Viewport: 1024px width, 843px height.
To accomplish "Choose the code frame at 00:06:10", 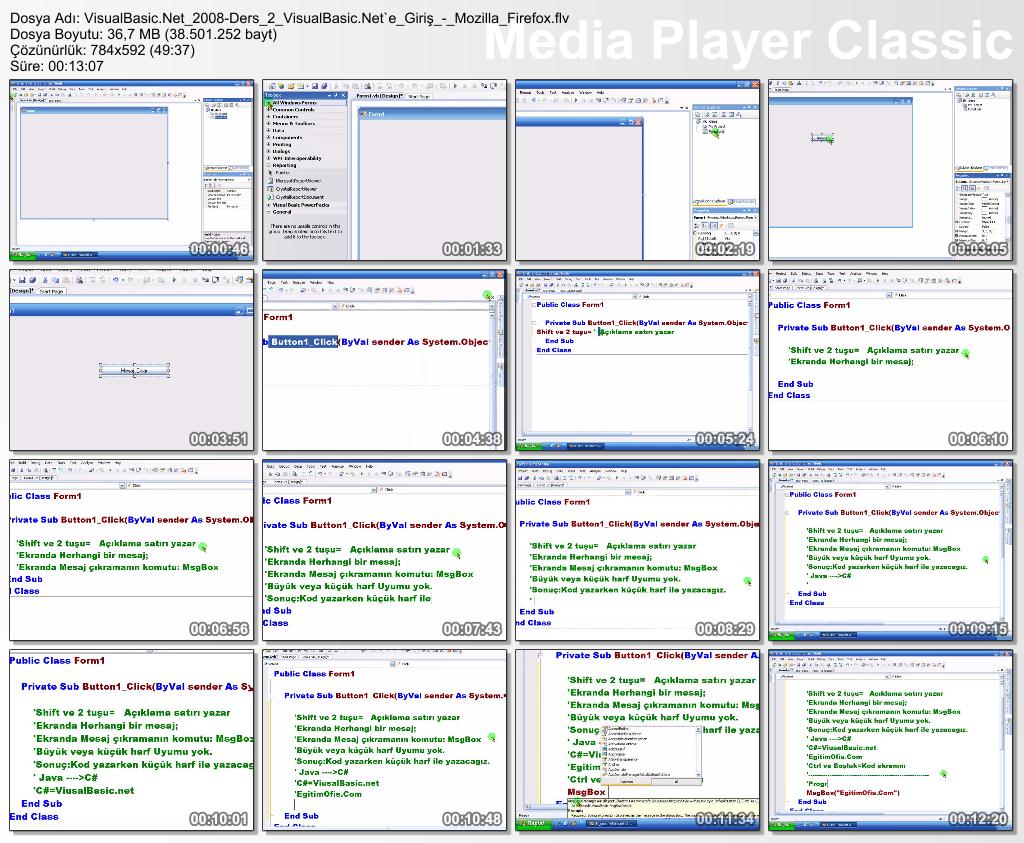I will tap(890, 360).
